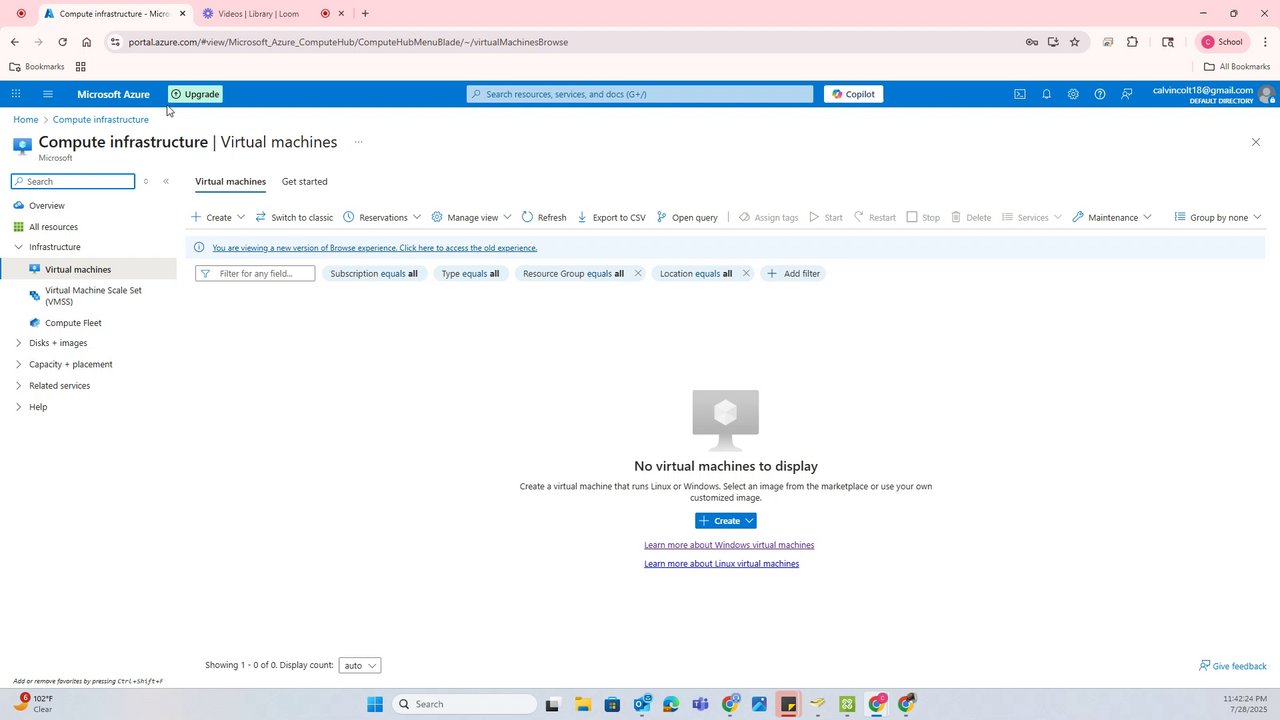This screenshot has height=720, width=1280.
Task: Click the Compute infrastructure breadcrumb
Action: 101,120
